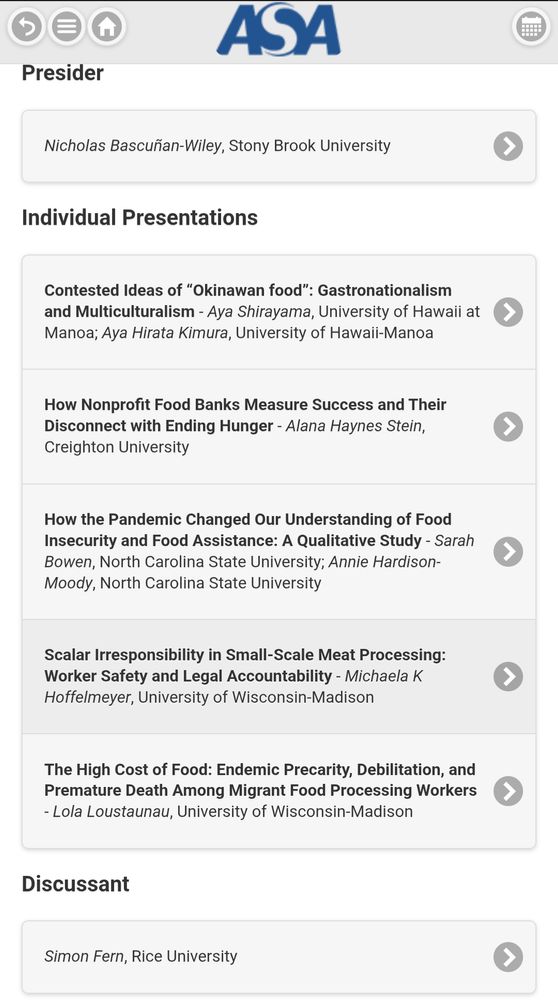Expand chevron for High Cost of Food
Screen dimensions: 558x1000
[508, 791]
